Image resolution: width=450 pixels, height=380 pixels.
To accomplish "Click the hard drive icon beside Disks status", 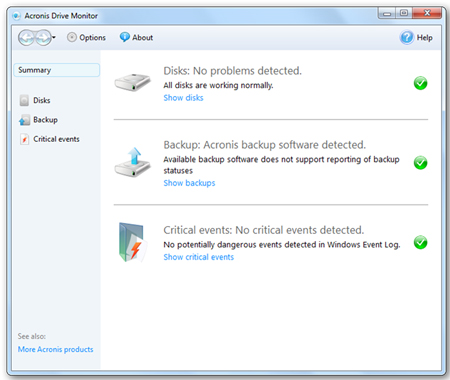I will point(132,82).
